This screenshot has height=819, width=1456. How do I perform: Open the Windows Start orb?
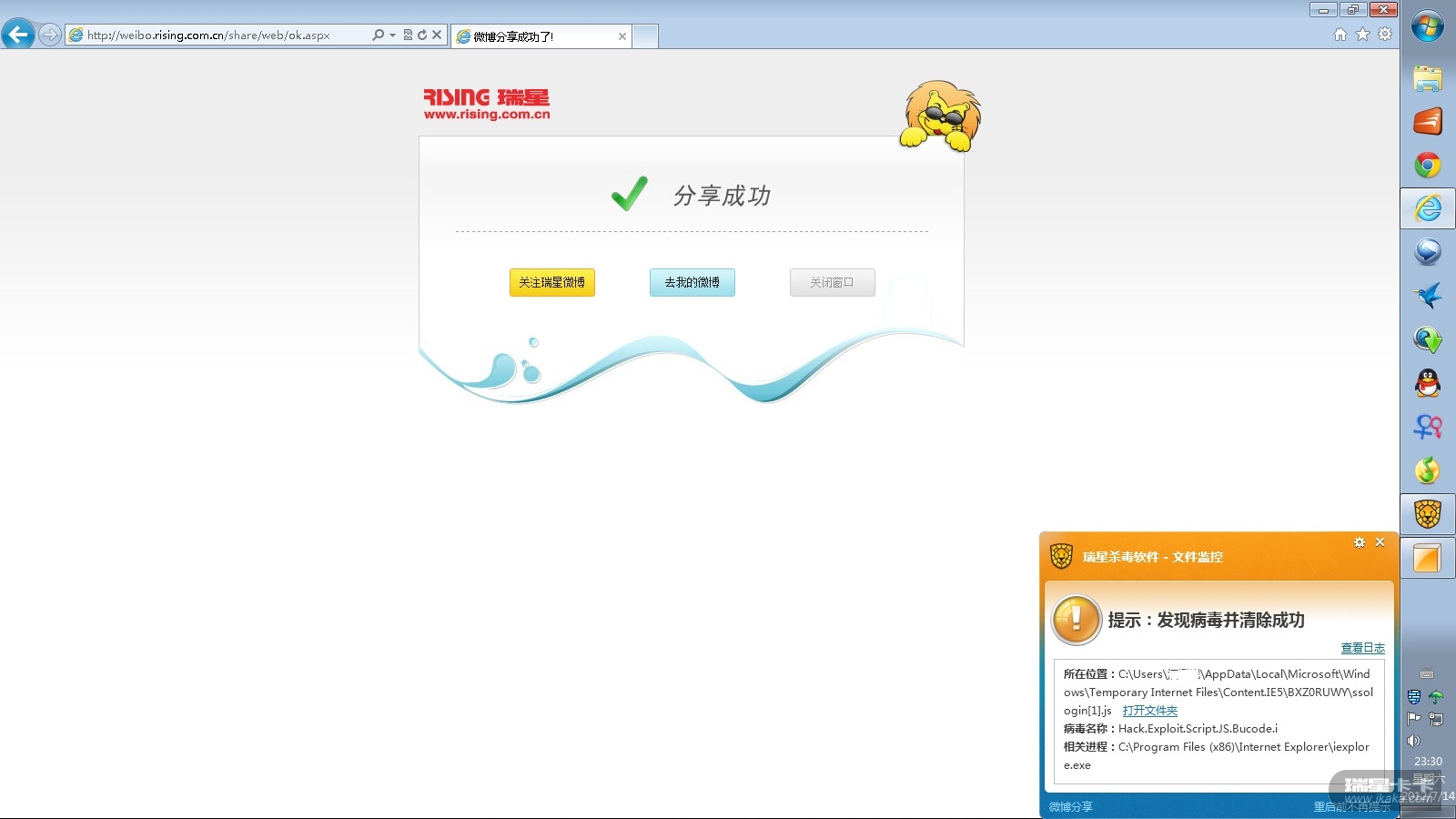tap(1428, 26)
